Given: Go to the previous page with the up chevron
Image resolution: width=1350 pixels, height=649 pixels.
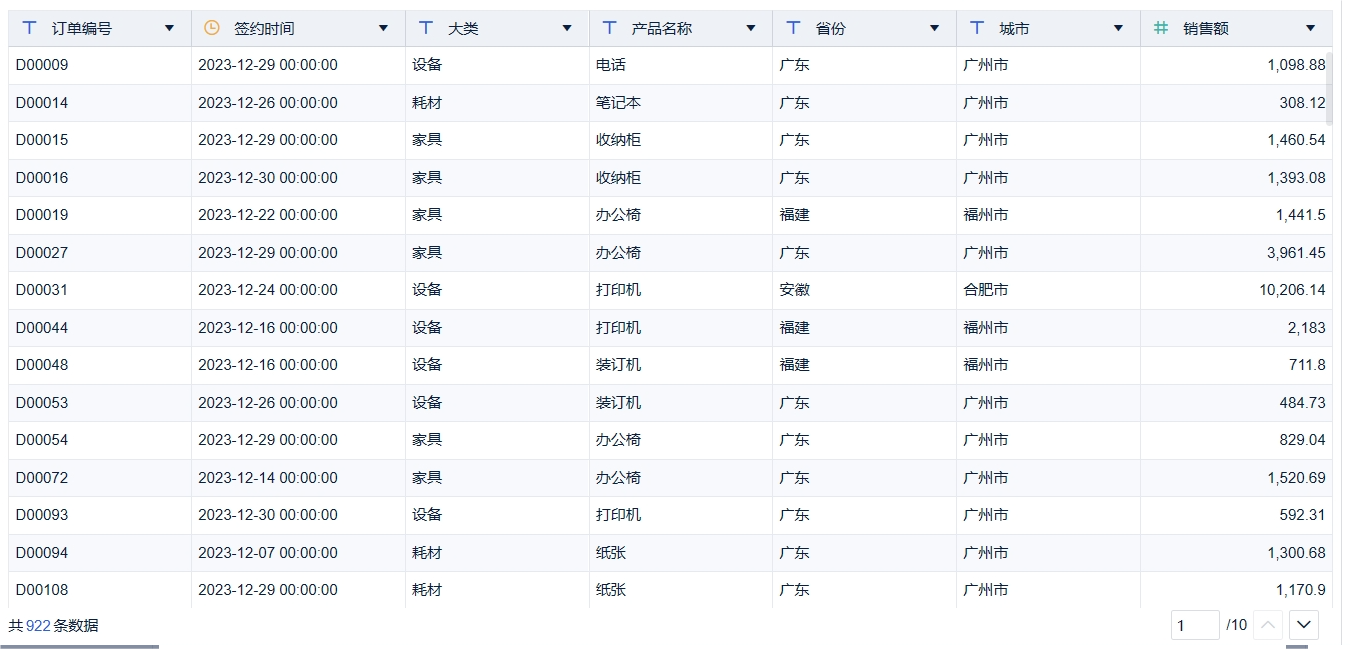Looking at the screenshot, I should tap(1268, 625).
